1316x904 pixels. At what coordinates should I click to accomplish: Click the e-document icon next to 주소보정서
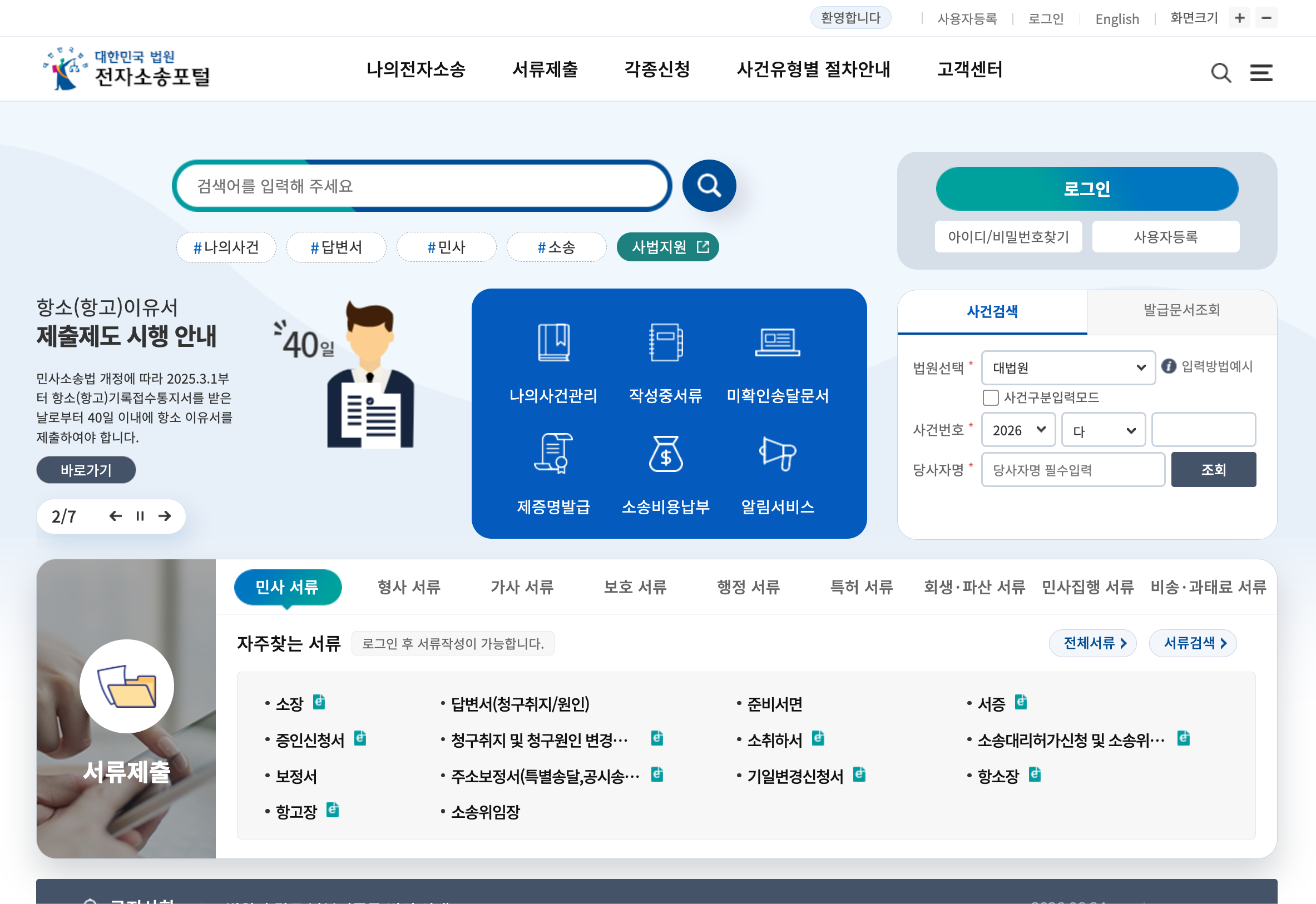pyautogui.click(x=657, y=774)
